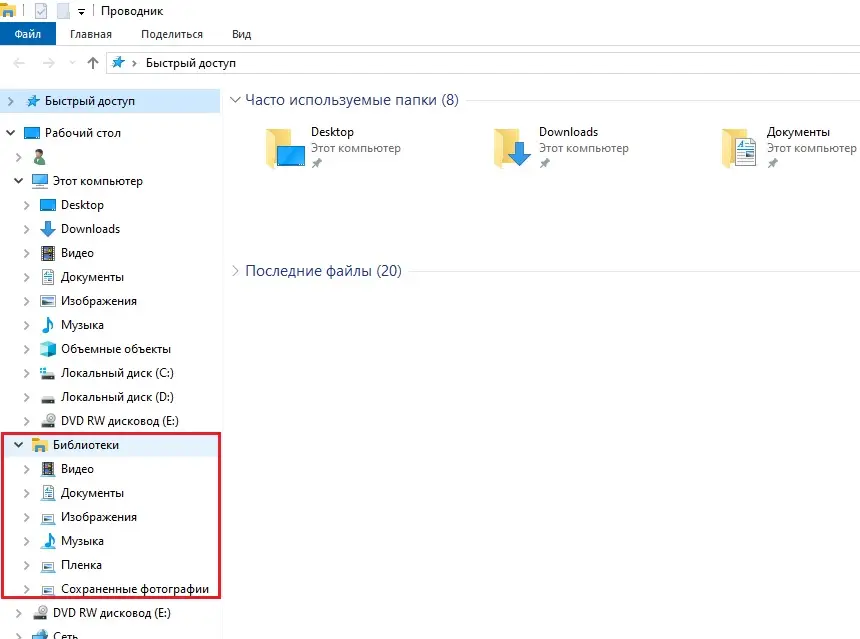The width and height of the screenshot is (860, 639).
Task: Click the Музыка library icon under Библиотеки
Action: 48,541
